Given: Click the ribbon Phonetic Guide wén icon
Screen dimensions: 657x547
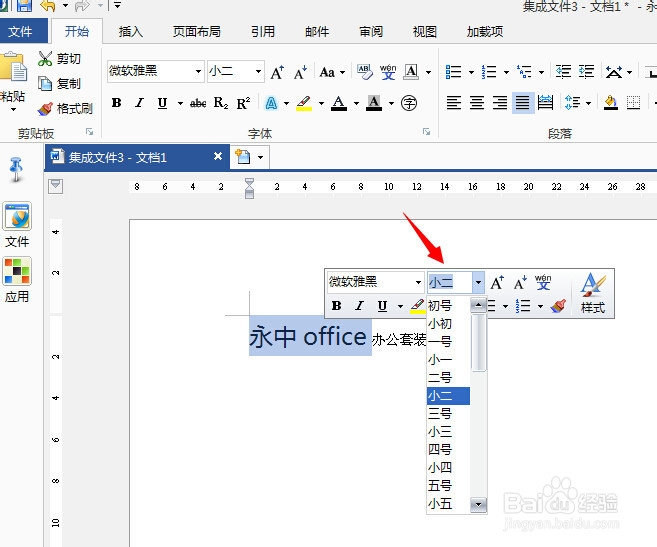Looking at the screenshot, I should pos(388,72).
